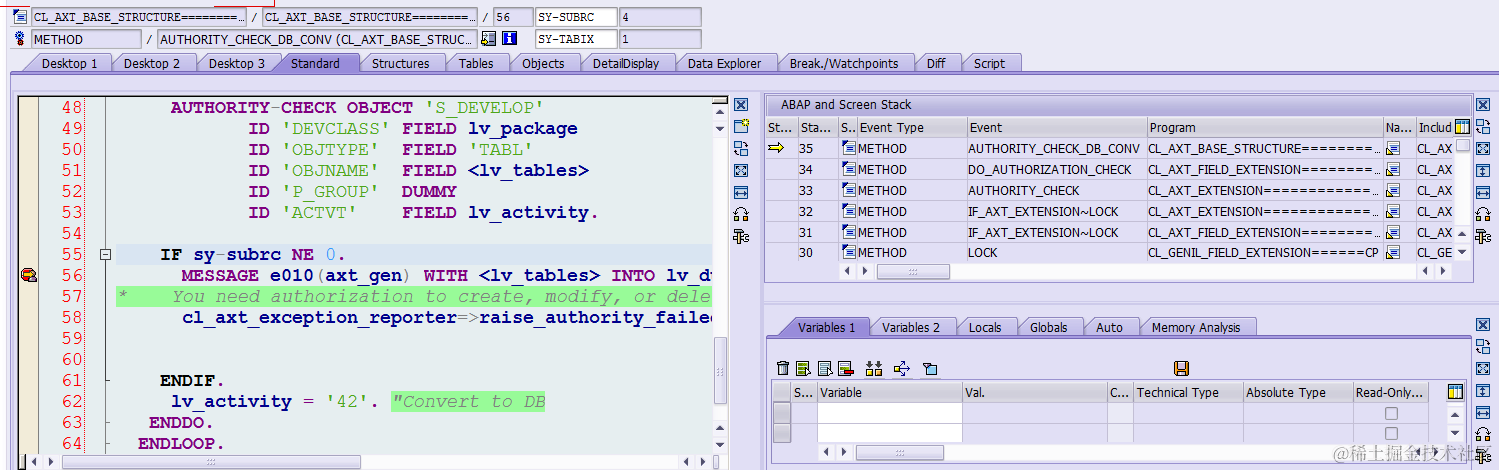This screenshot has width=1499, height=470.
Task: Go to the Break./Watchpoints tab
Action: tap(844, 63)
